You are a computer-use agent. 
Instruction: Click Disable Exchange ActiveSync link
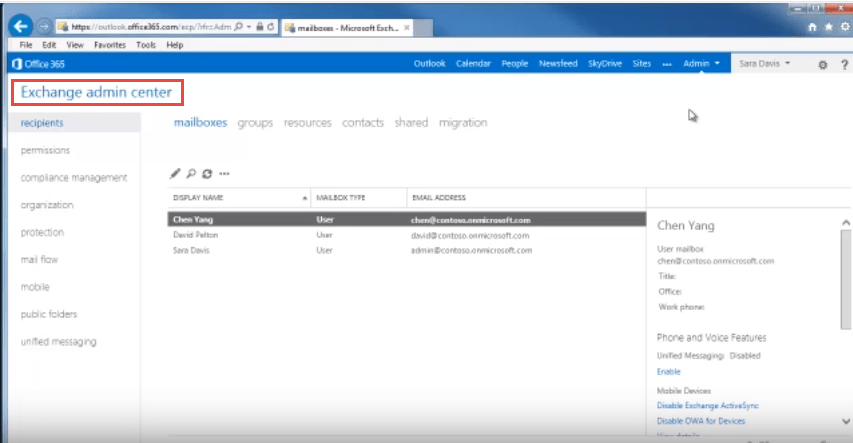pyautogui.click(x=707, y=405)
